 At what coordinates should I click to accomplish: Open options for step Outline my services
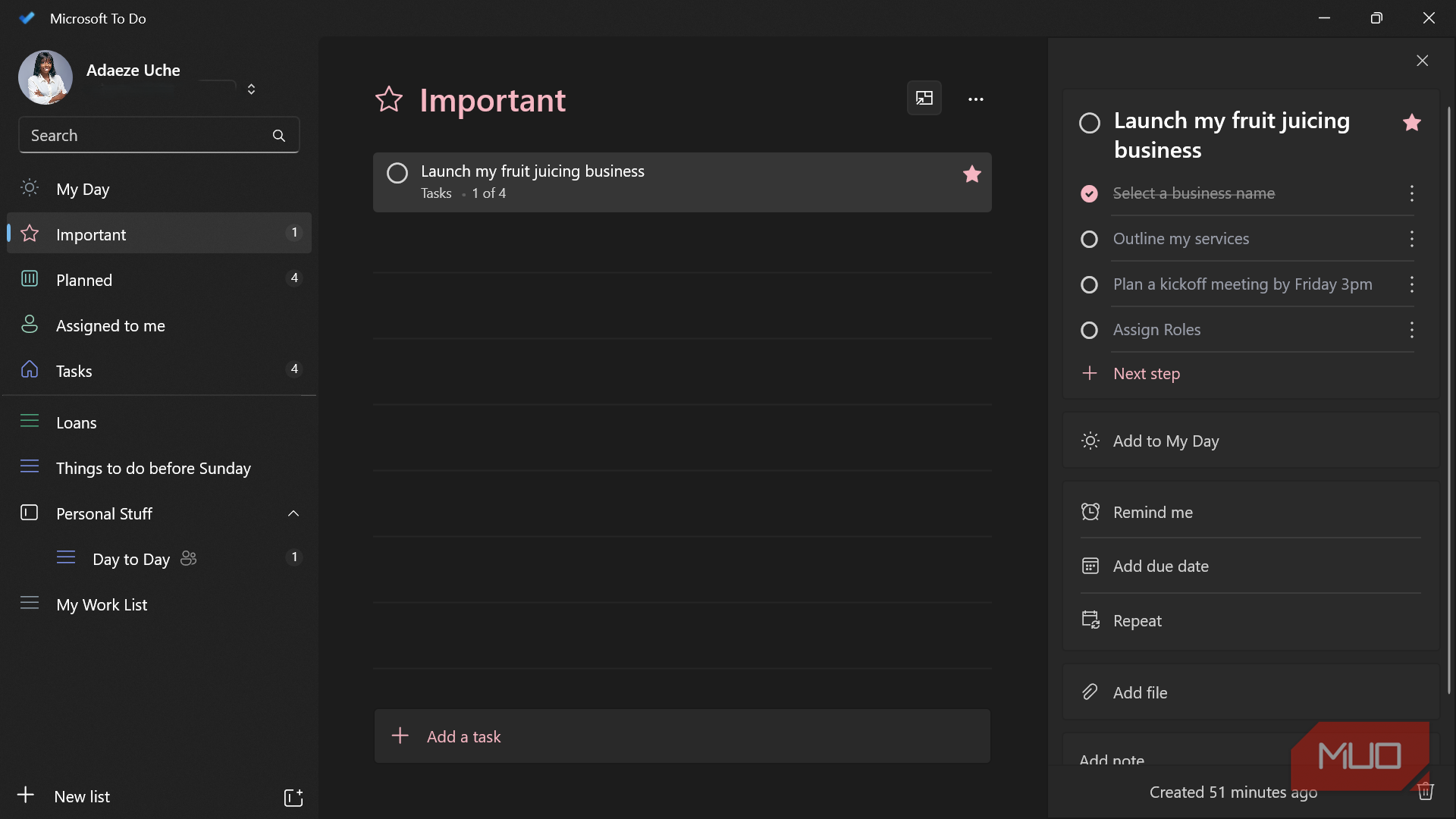click(x=1411, y=239)
